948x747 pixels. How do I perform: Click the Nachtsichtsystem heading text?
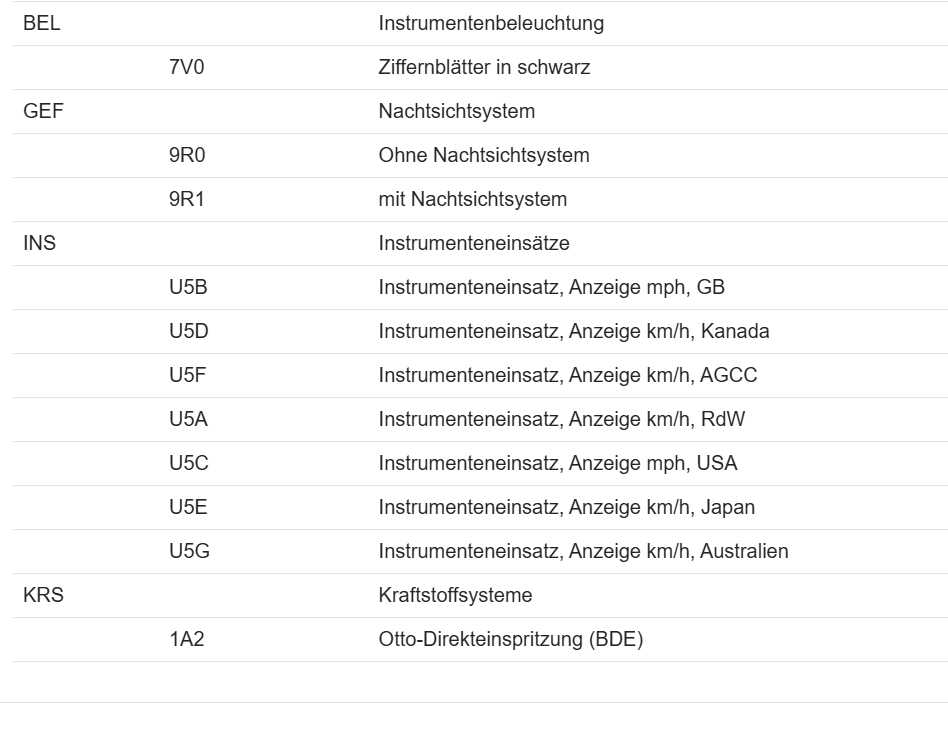coord(456,112)
